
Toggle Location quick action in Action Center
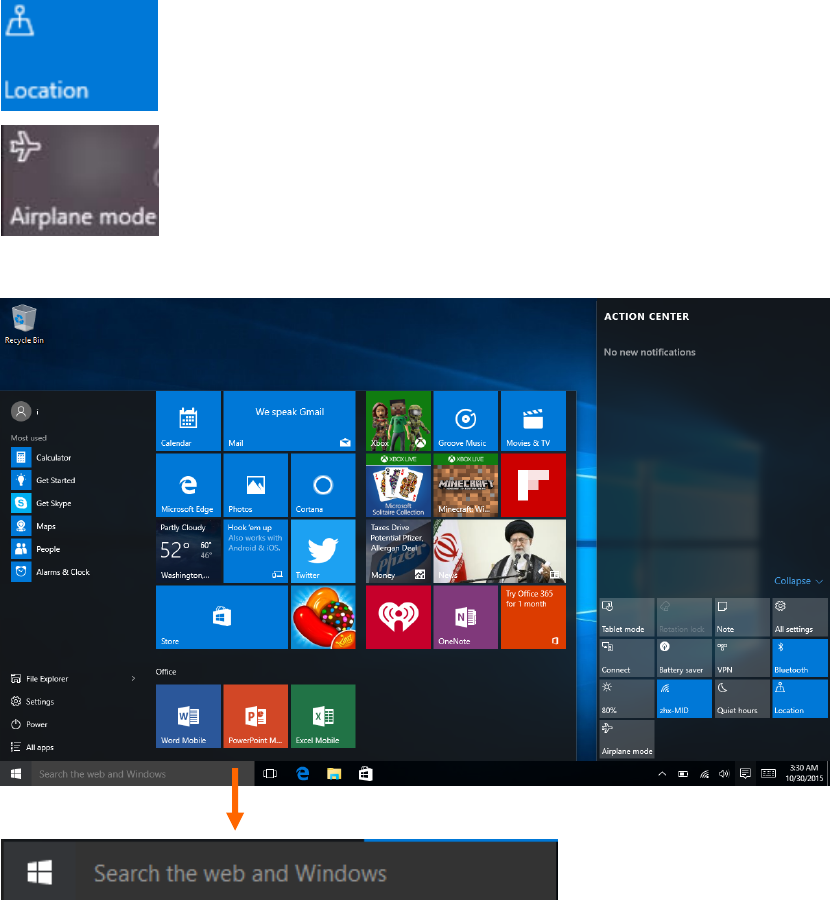tap(800, 699)
